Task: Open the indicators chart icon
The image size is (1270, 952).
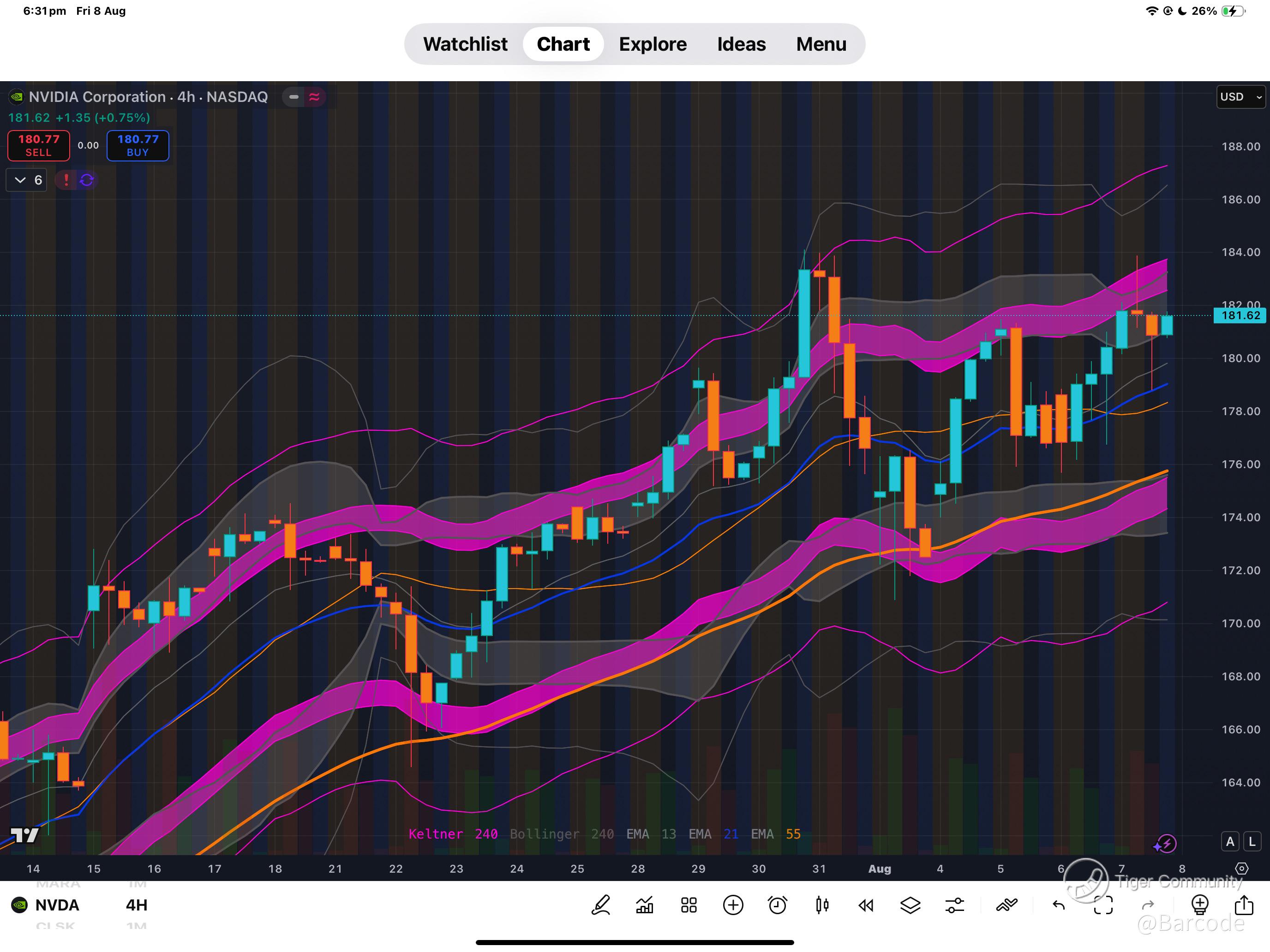Action: pyautogui.click(x=645, y=905)
